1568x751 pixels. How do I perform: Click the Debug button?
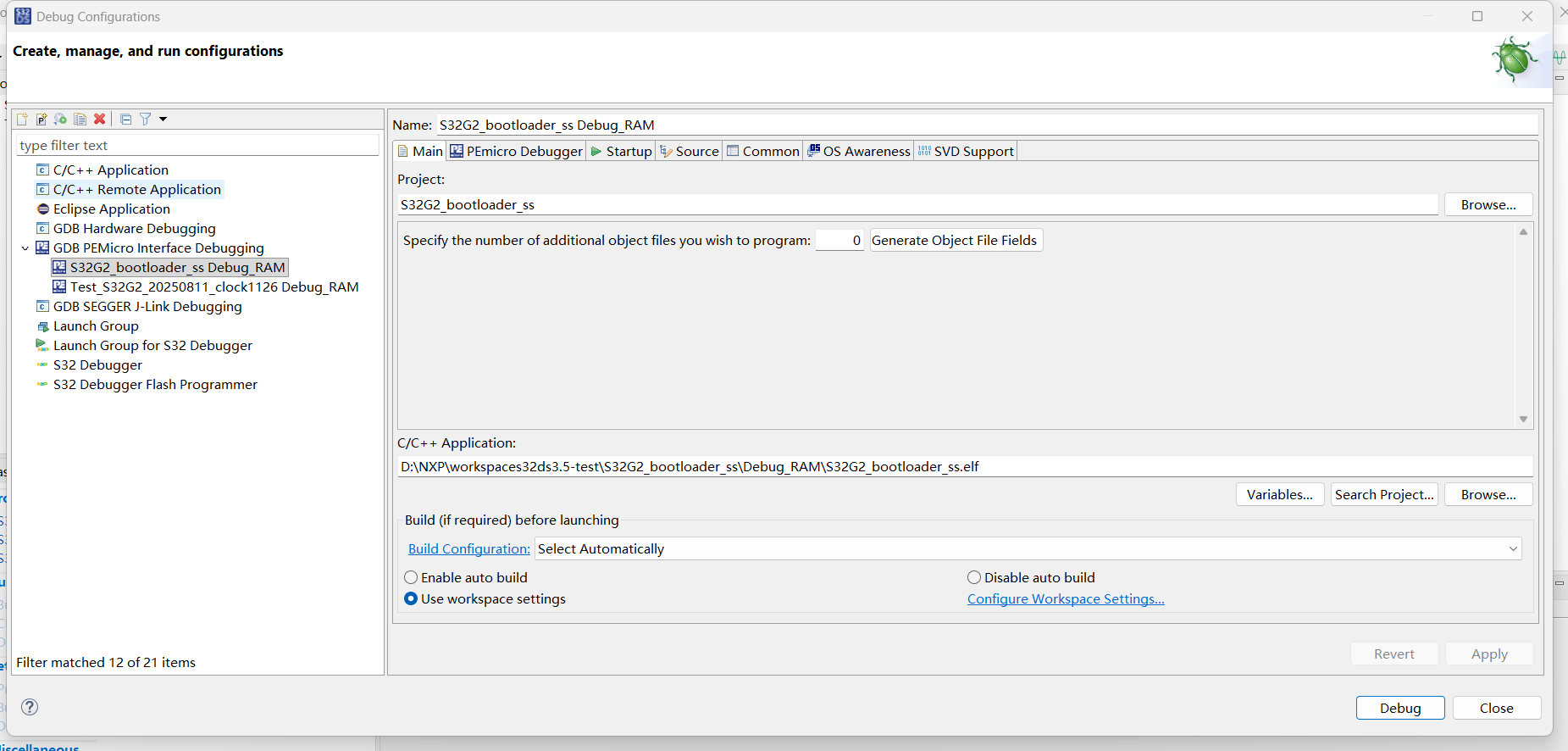click(x=1400, y=709)
